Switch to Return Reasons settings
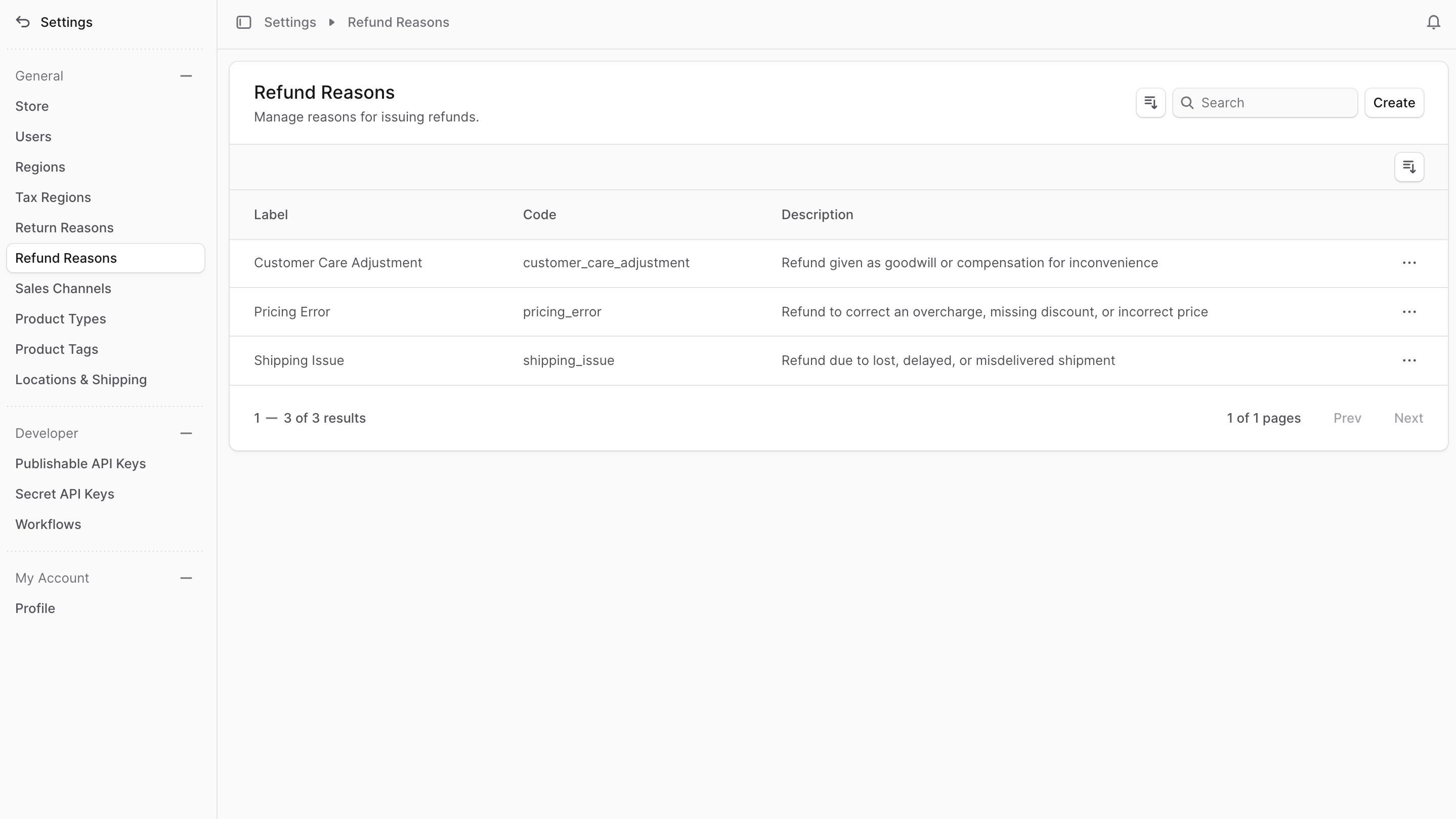This screenshot has height=819, width=1456. 64,227
